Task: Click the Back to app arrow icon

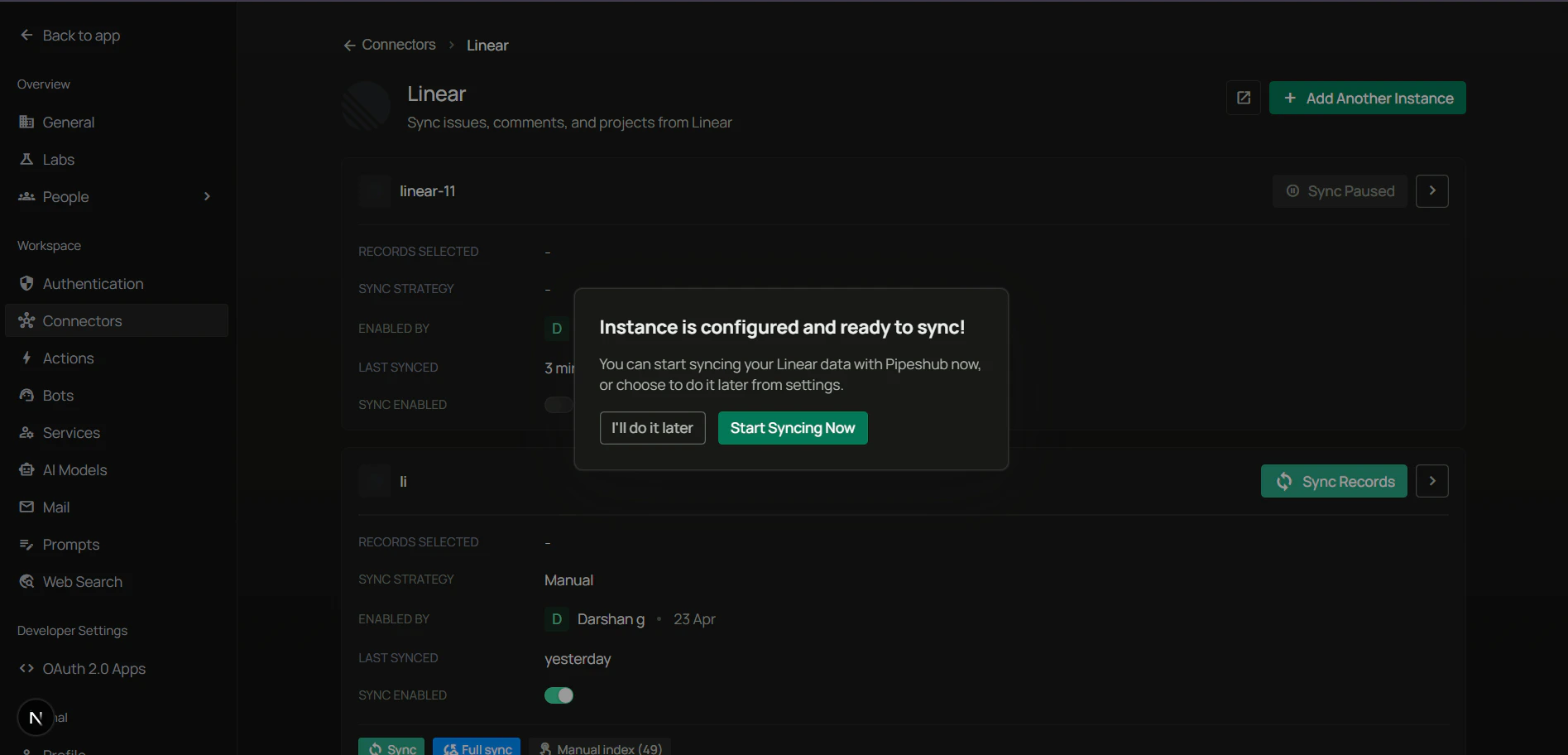Action: 26,35
